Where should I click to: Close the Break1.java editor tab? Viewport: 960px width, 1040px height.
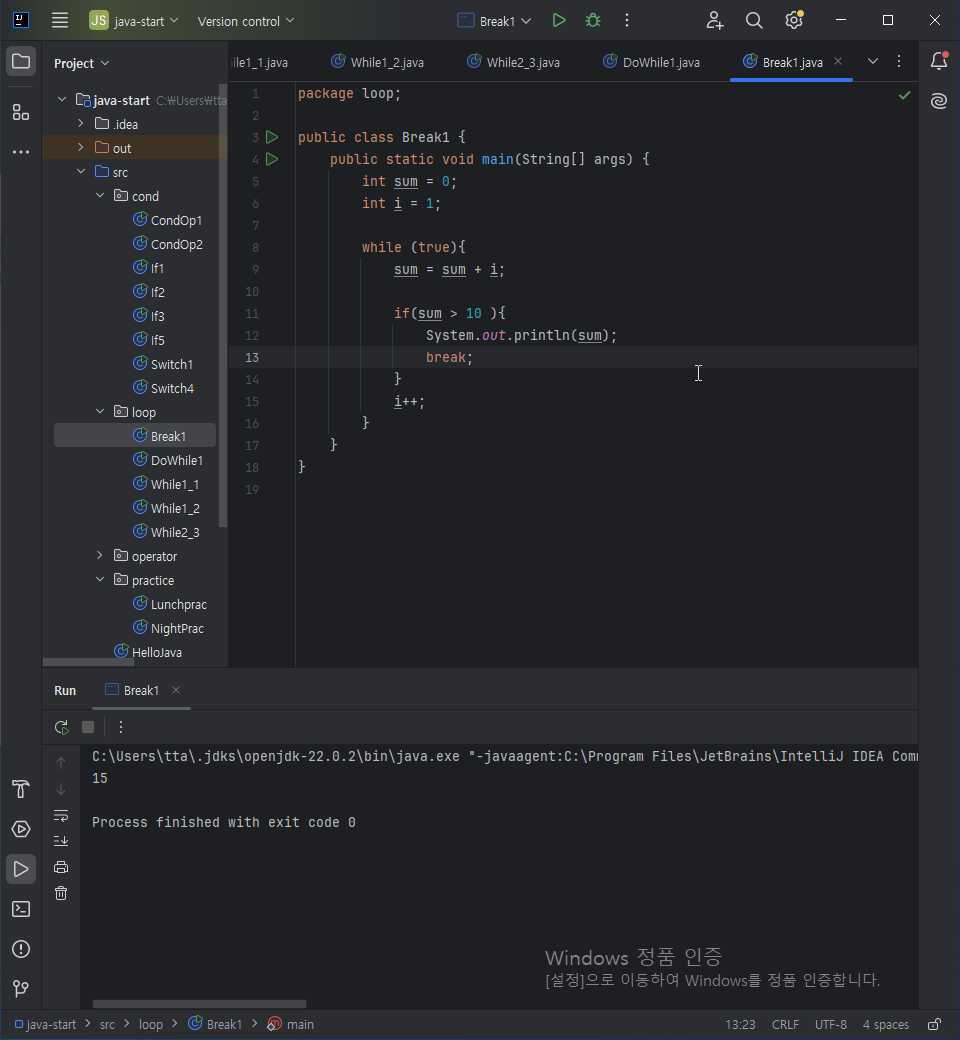[838, 61]
